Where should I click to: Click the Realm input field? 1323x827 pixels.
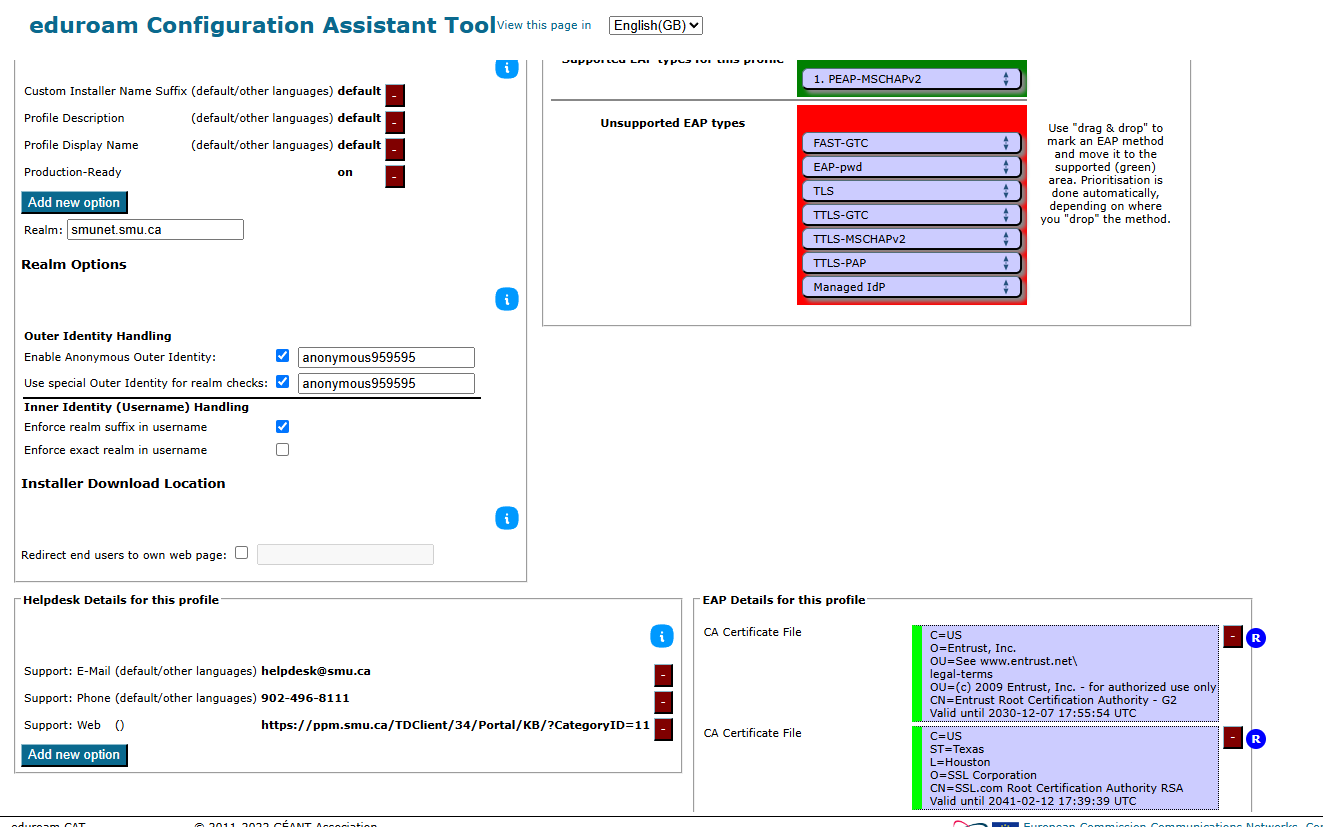[x=155, y=229]
